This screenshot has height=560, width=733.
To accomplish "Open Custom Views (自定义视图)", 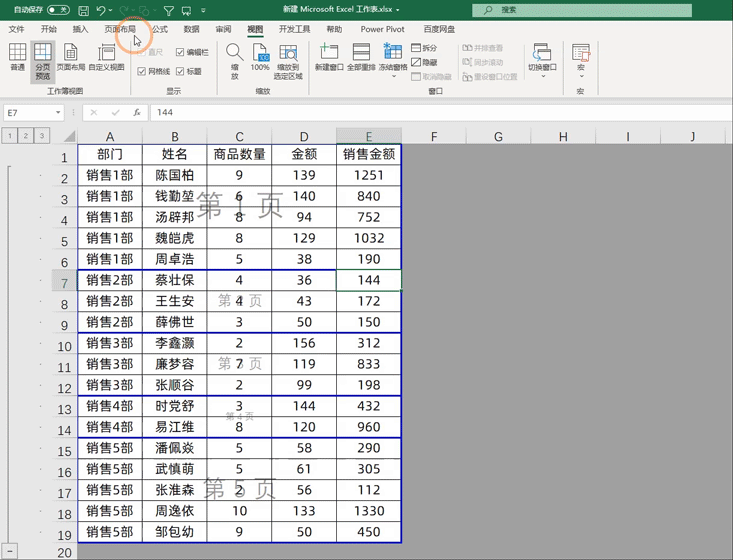I will click(107, 57).
